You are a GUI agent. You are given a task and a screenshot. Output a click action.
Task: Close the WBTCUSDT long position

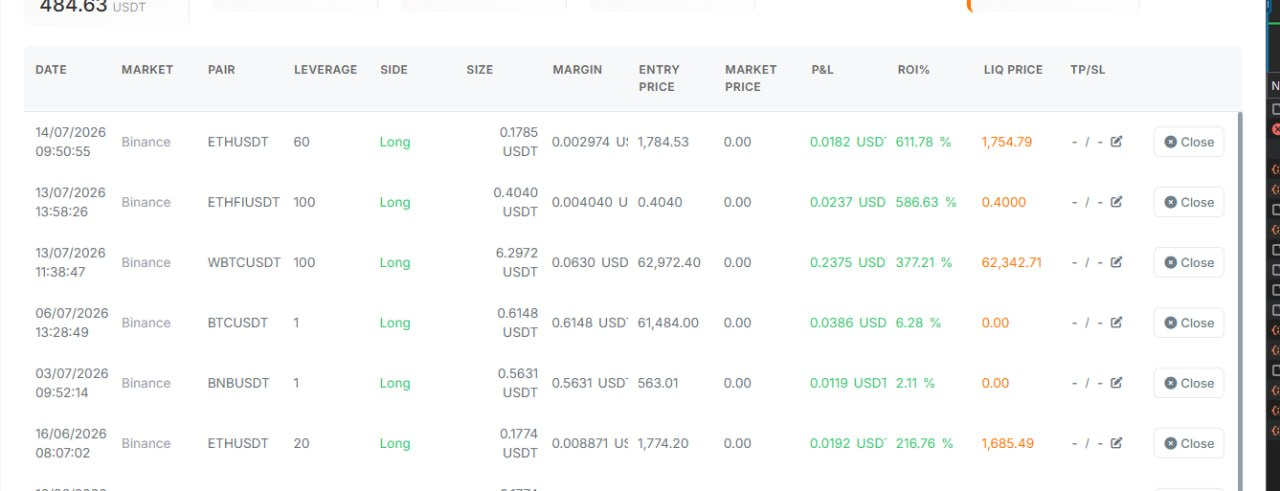tap(1188, 262)
